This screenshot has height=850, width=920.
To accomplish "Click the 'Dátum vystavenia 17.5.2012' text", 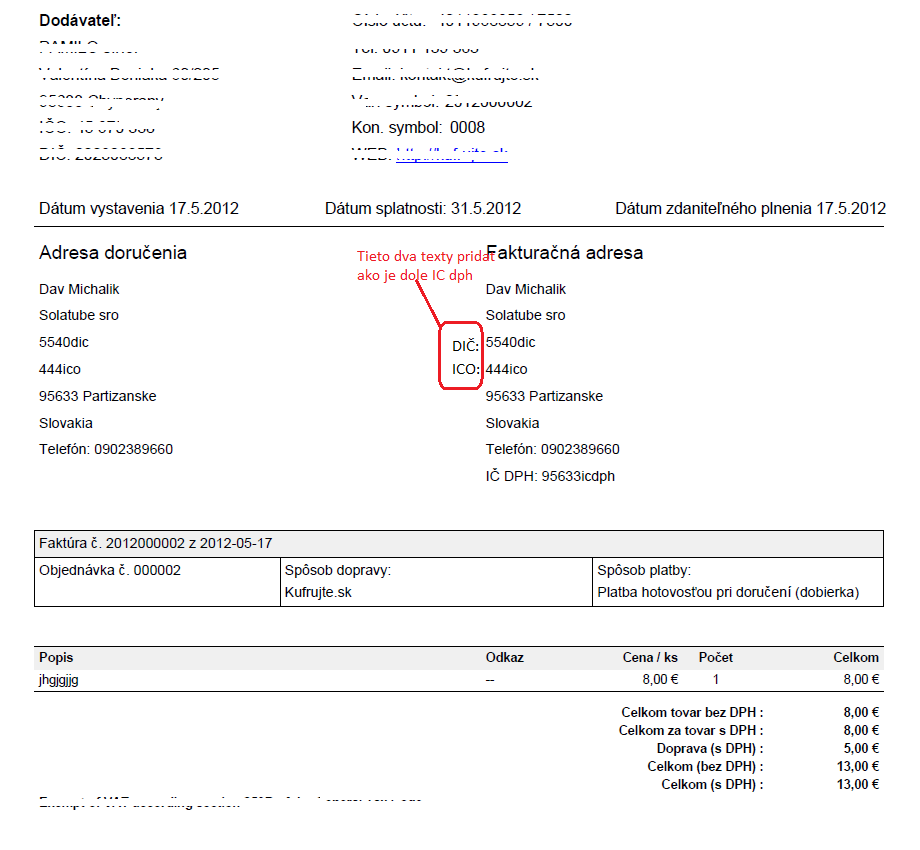I will 139,209.
